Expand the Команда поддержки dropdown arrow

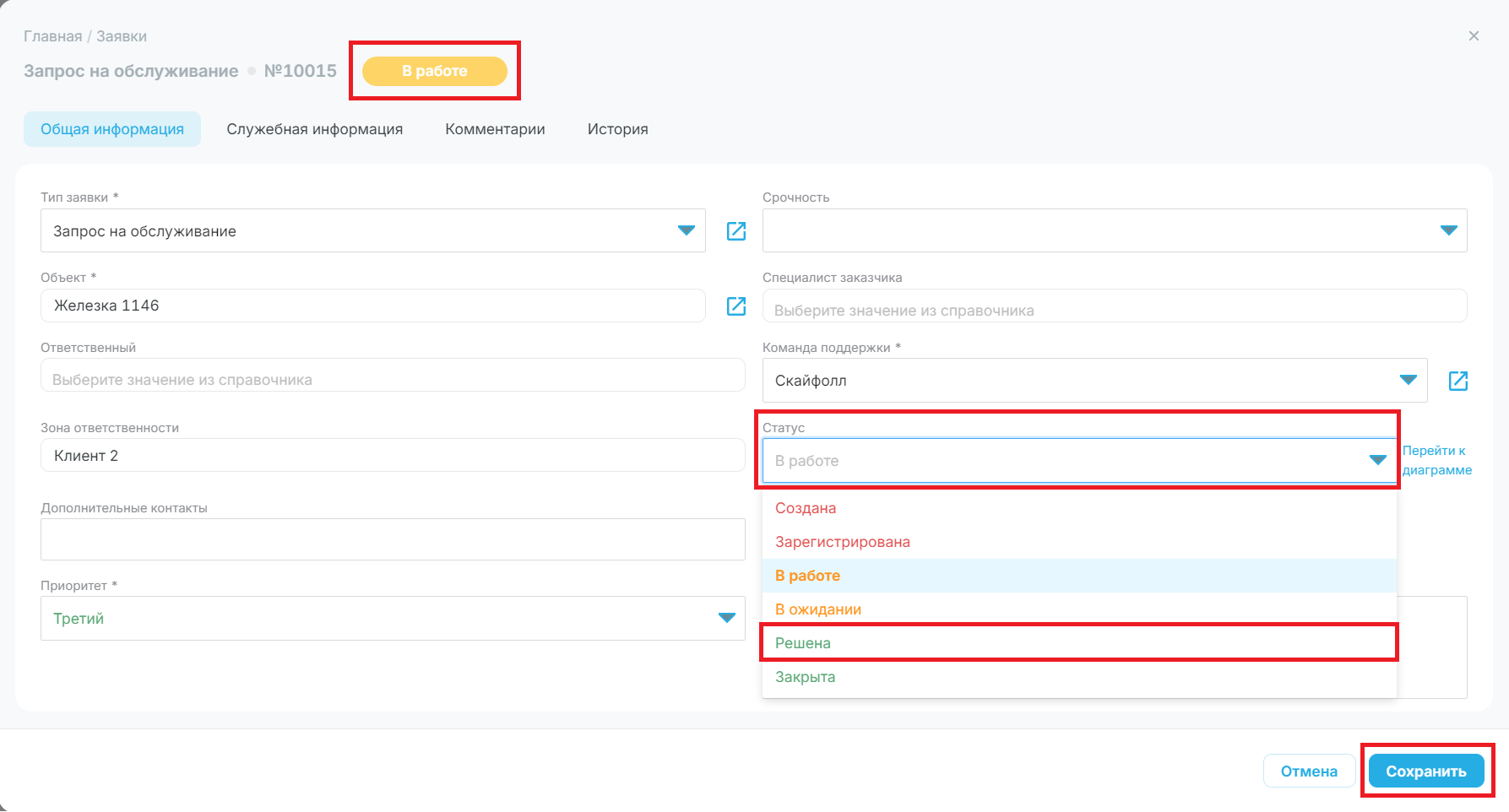1408,380
